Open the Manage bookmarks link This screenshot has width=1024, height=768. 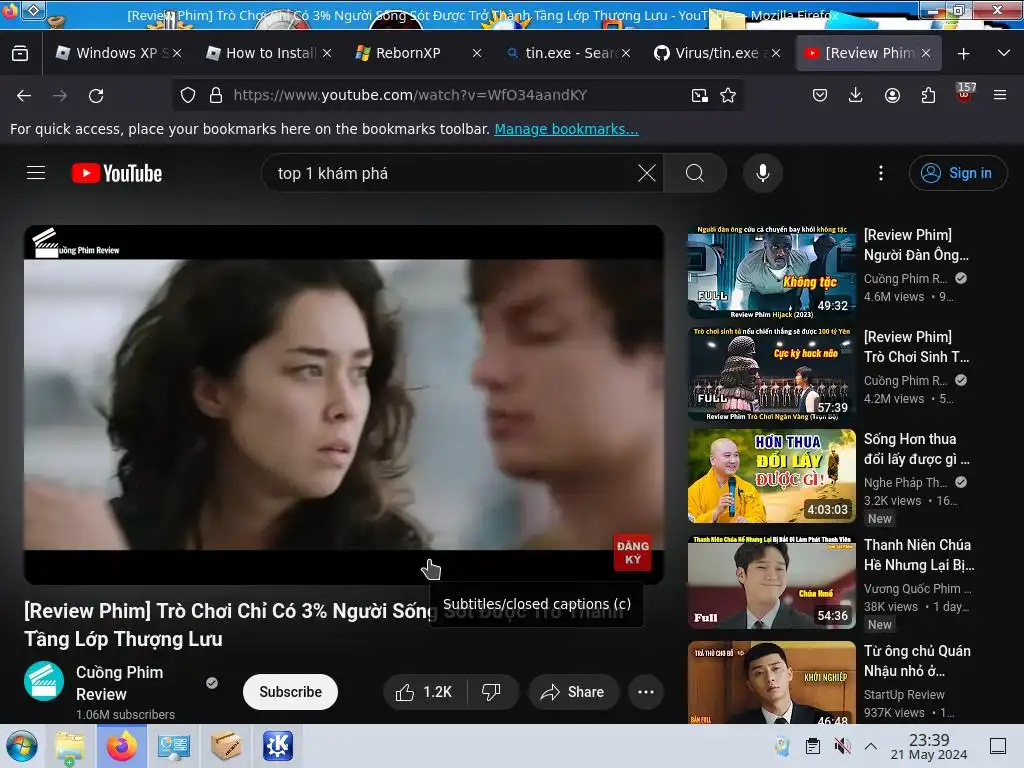coord(566,129)
